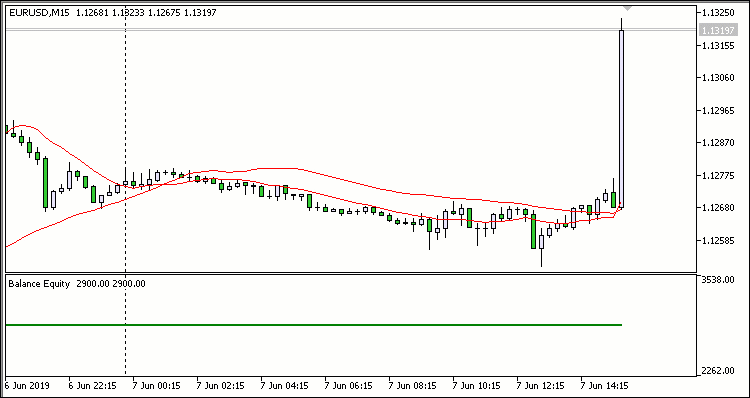750x398 pixels.
Task: Click the 7 Jun 12:15 time label
Action: tap(540, 385)
